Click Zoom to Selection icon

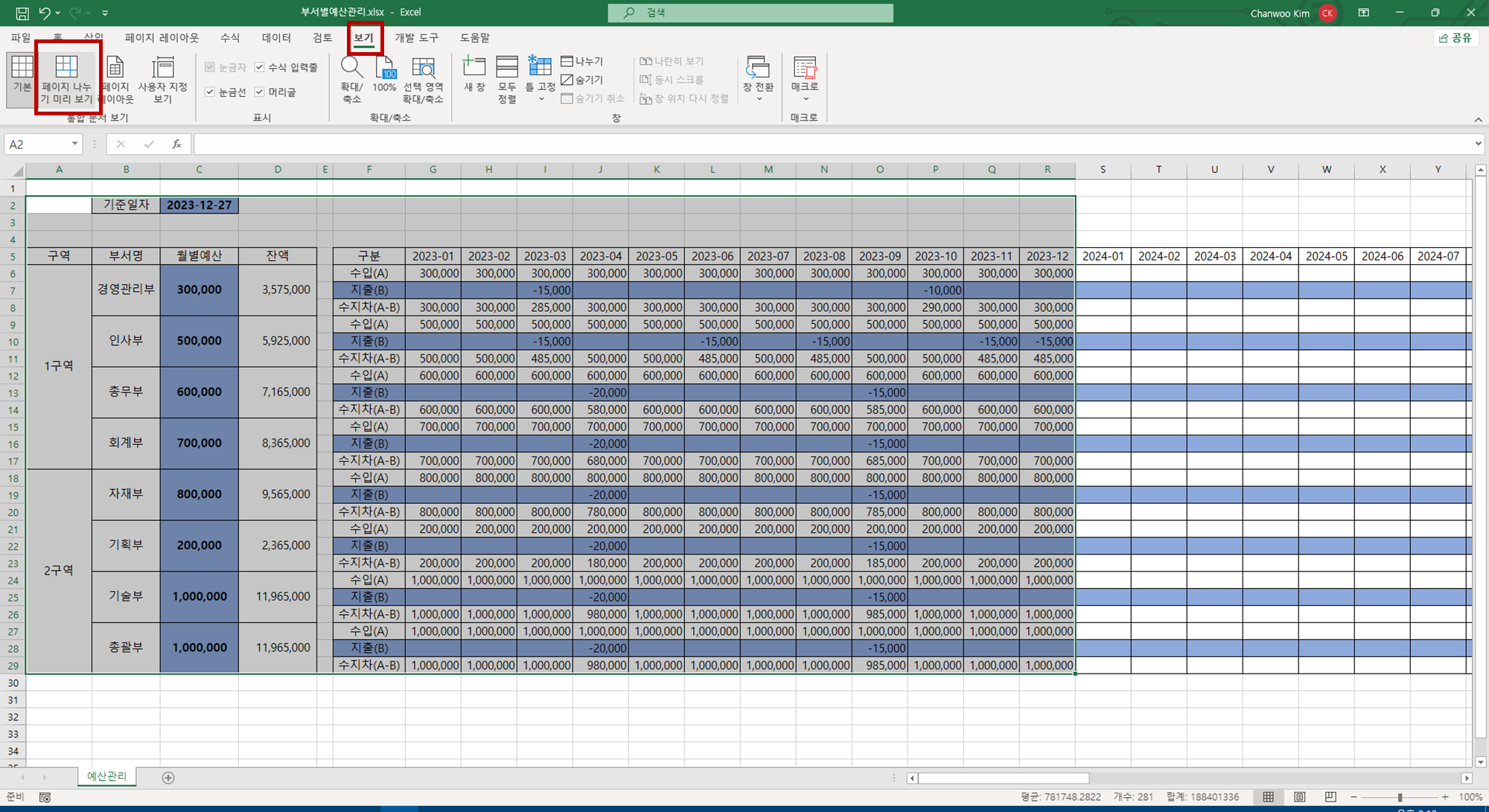[x=423, y=68]
